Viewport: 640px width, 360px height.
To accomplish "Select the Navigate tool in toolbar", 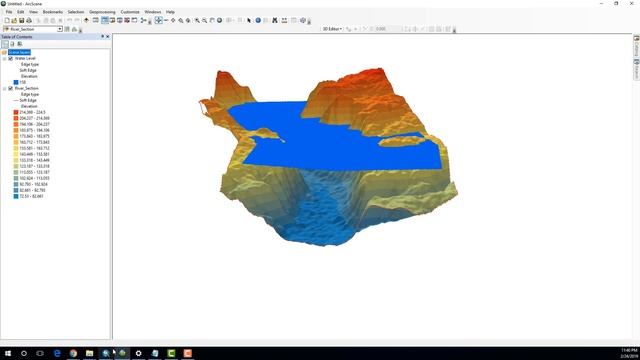I will click(x=158, y=20).
